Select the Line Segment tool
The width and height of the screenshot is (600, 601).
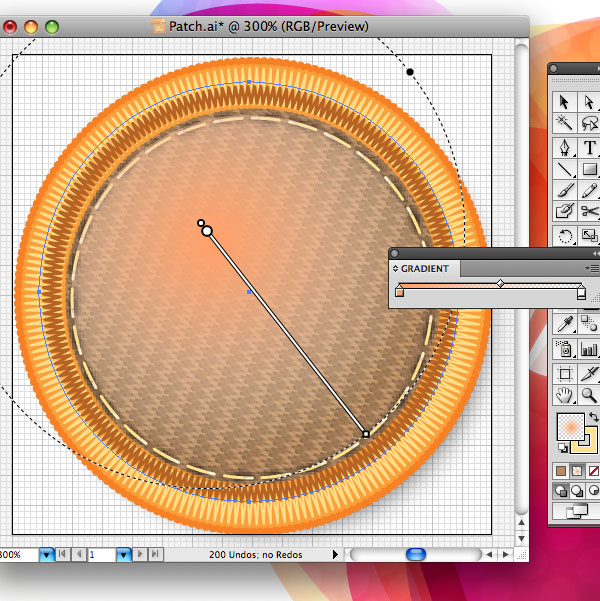click(564, 169)
